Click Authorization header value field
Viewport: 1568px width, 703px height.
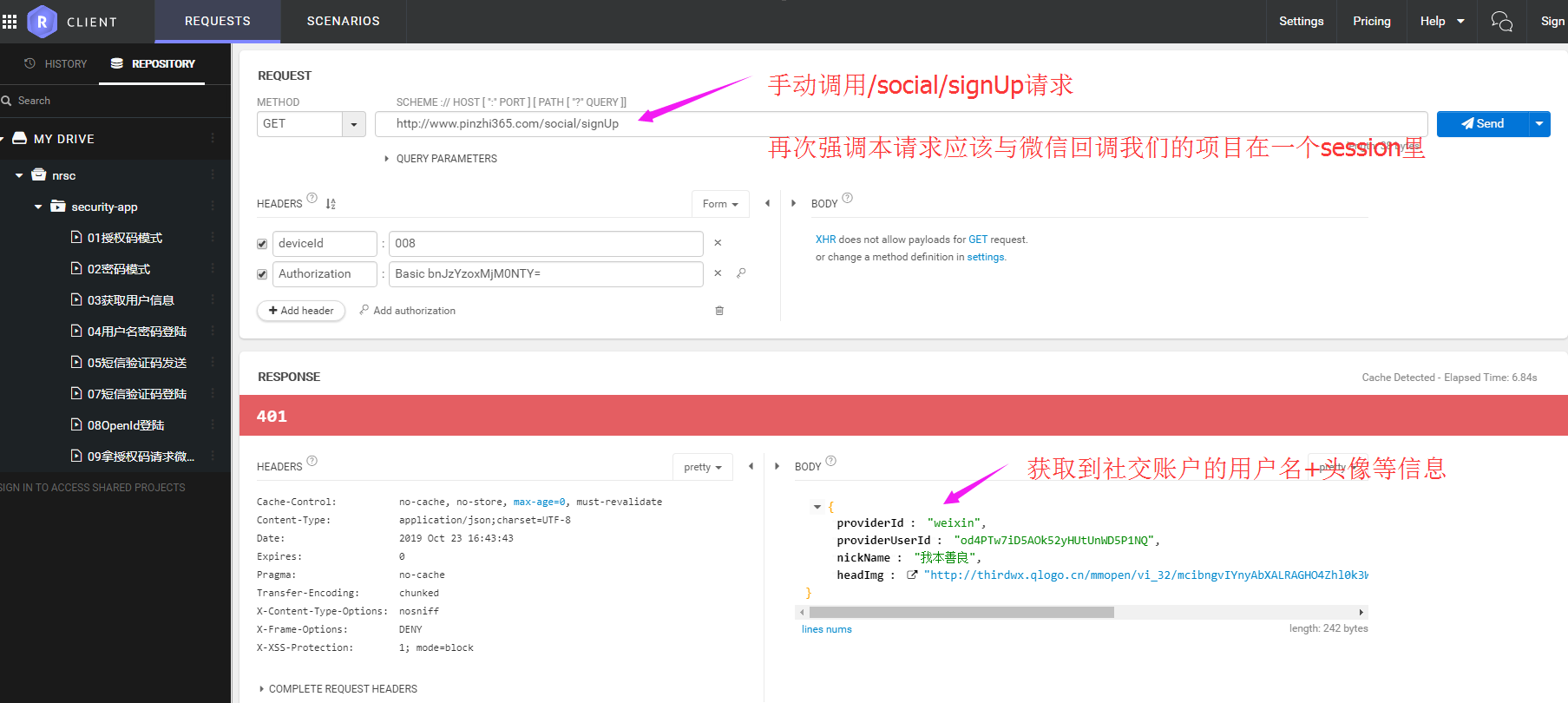point(546,274)
